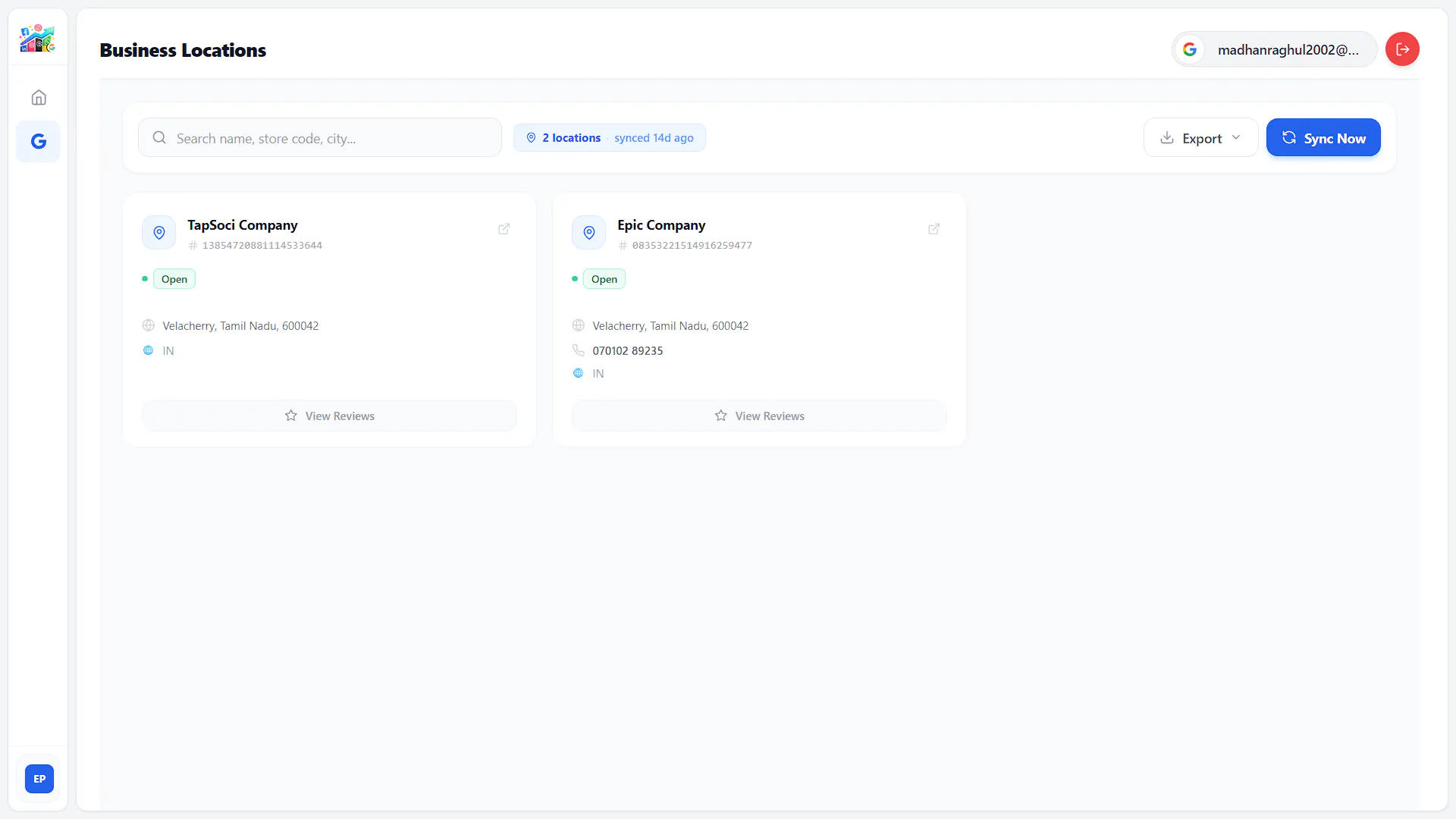Click the Sync Now button
1456x819 pixels.
tap(1323, 138)
